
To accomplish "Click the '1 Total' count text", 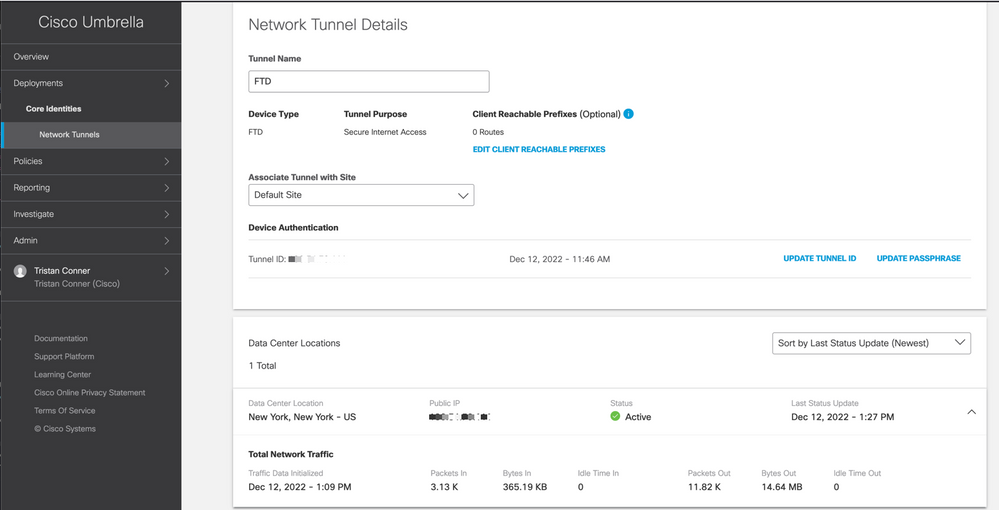I will pos(262,366).
